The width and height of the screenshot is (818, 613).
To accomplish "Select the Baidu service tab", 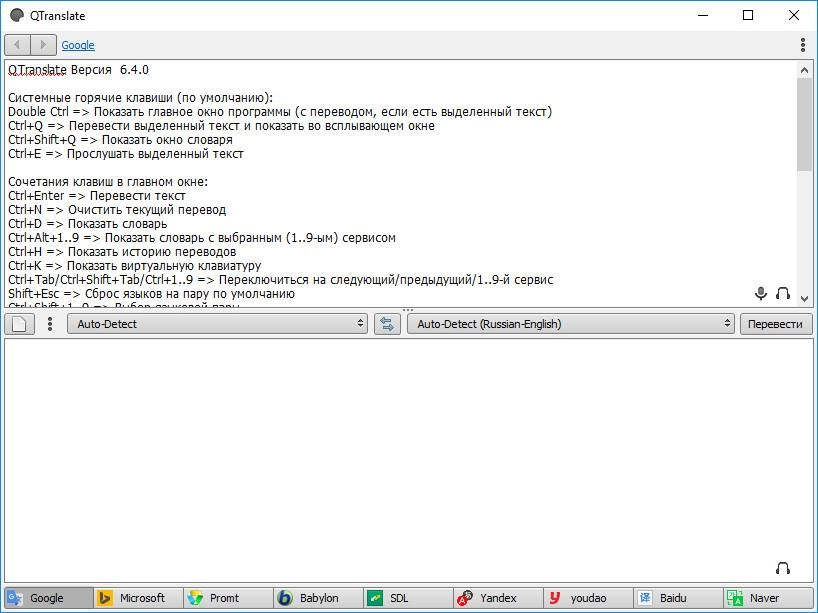I will (x=678, y=598).
